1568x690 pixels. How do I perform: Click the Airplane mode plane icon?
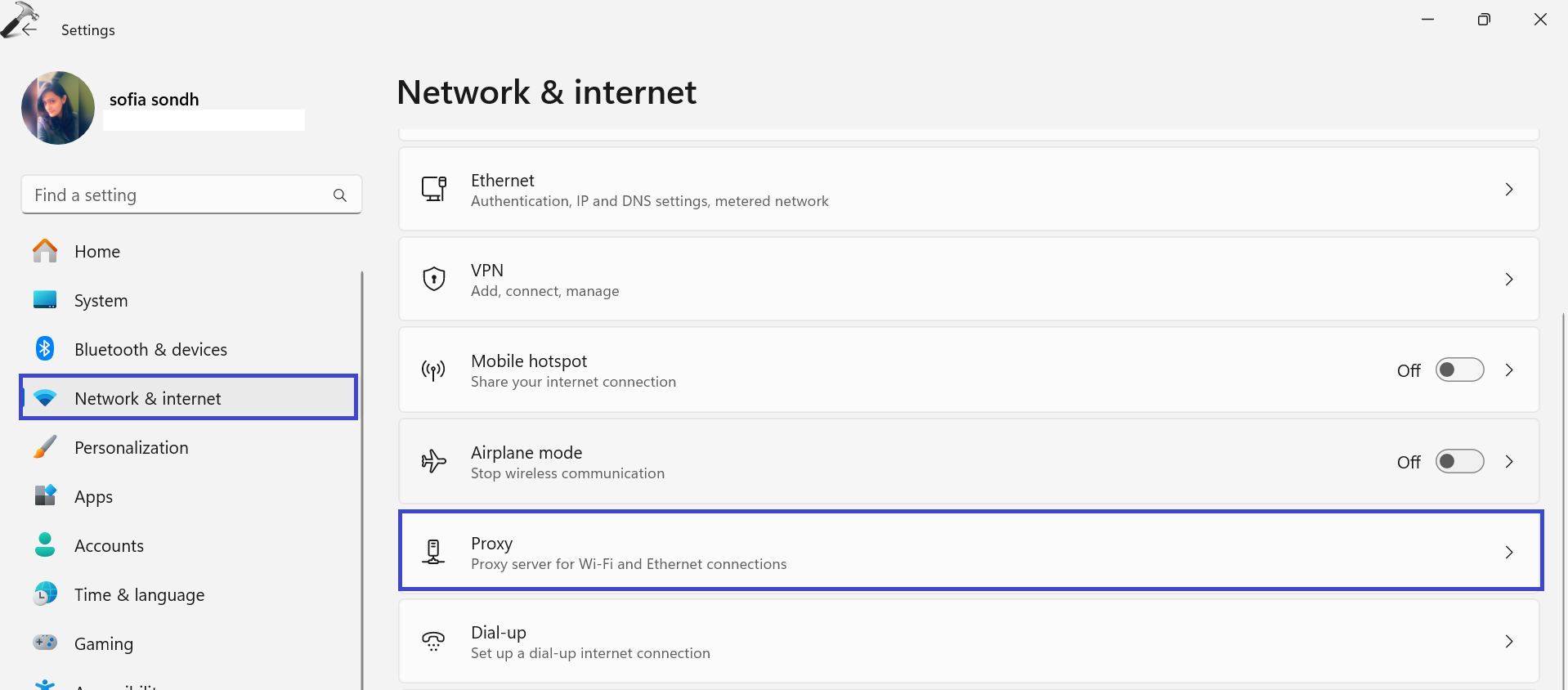click(x=433, y=462)
